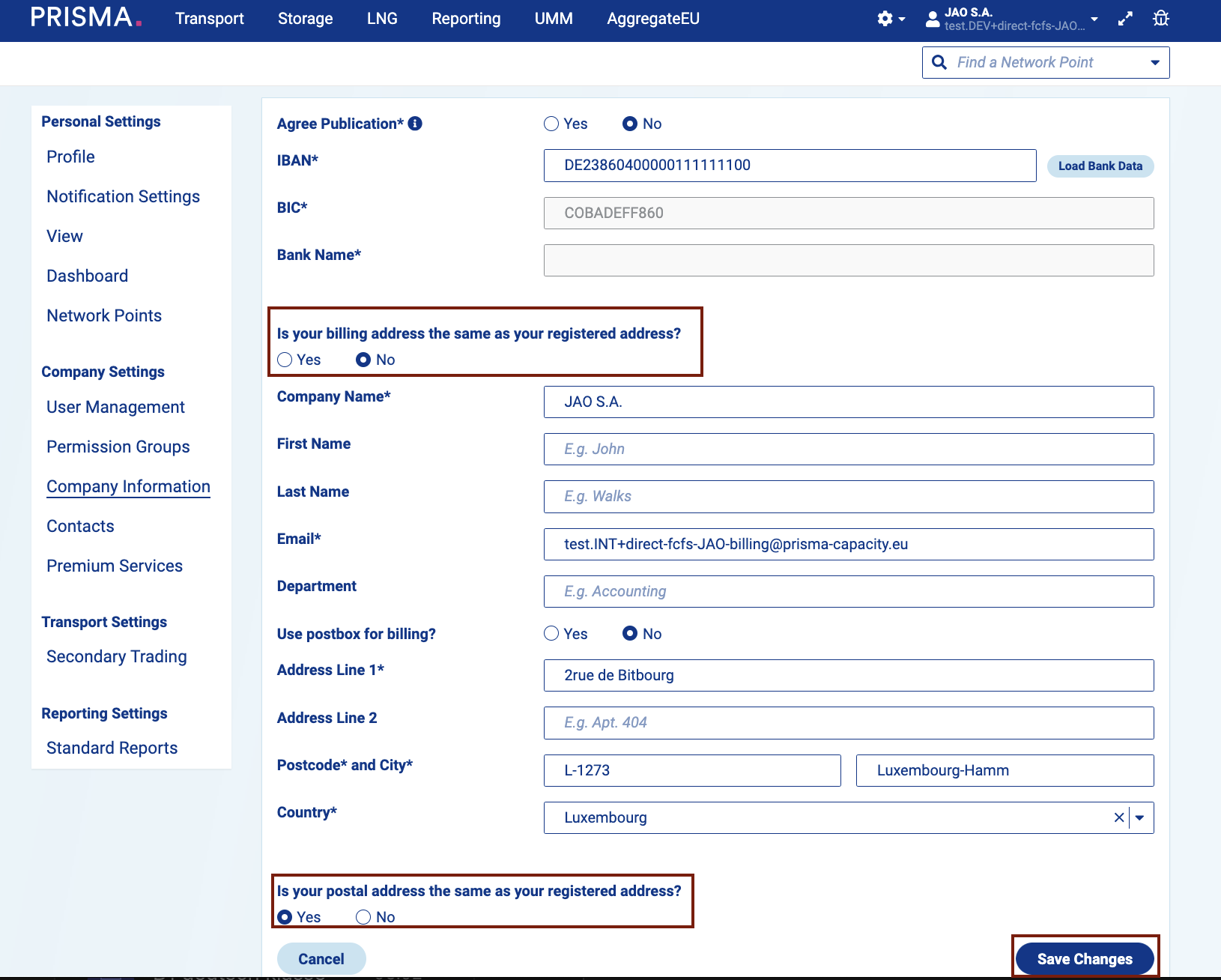Open Permission Groups in the sidebar
Screen dimensions: 1221x980
tap(118, 447)
